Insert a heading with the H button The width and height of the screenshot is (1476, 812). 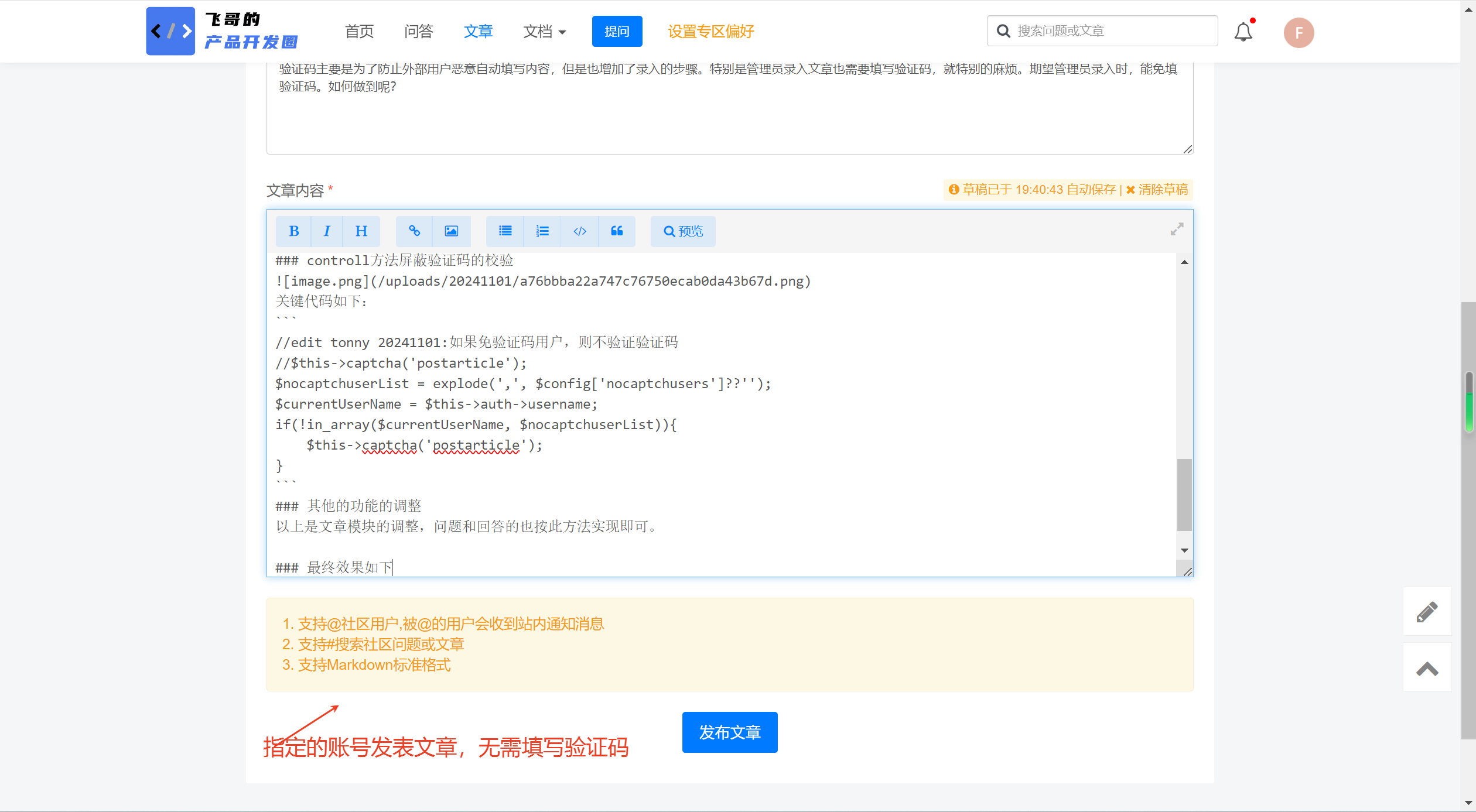coord(361,231)
